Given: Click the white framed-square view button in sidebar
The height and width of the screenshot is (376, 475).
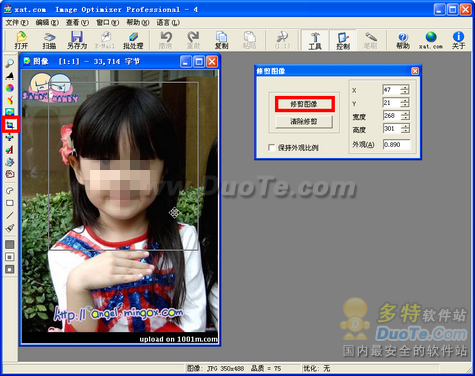Looking at the screenshot, I should 10,257.
